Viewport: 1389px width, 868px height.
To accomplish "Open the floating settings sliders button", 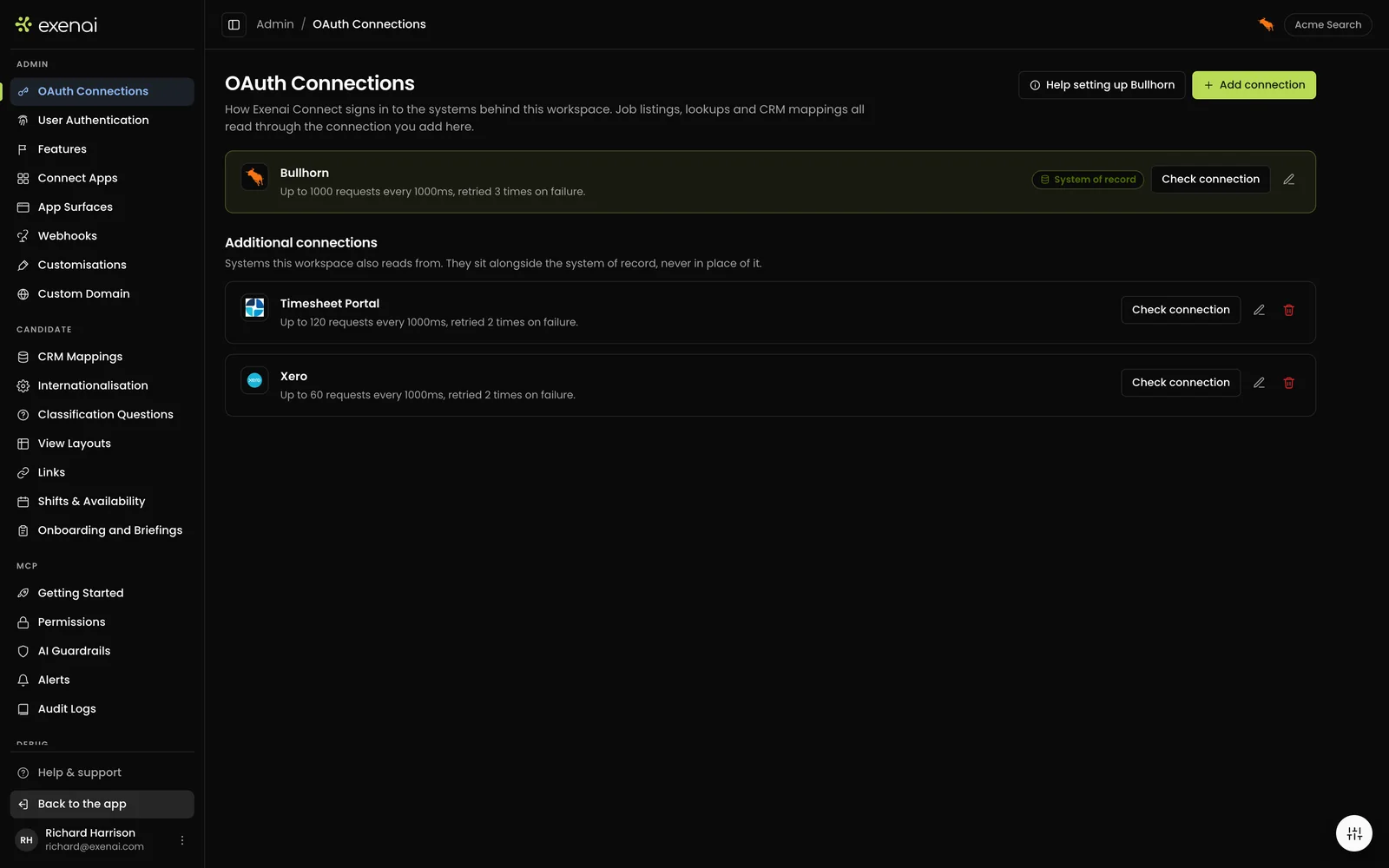I will tap(1354, 833).
